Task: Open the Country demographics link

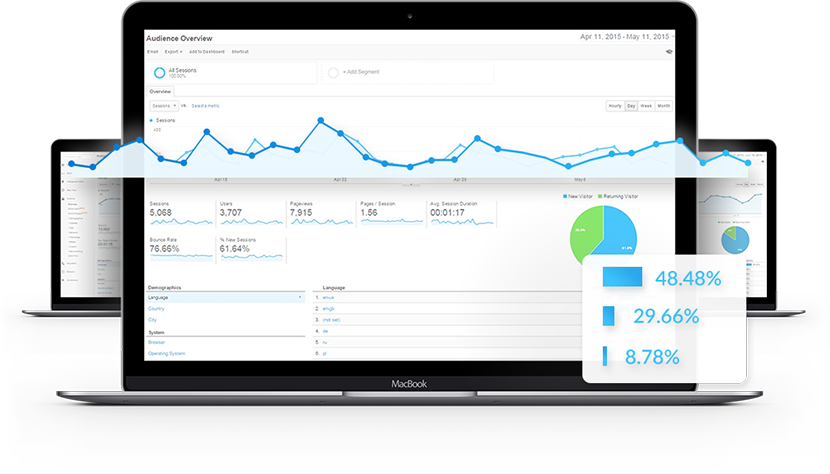Action: [x=156, y=309]
